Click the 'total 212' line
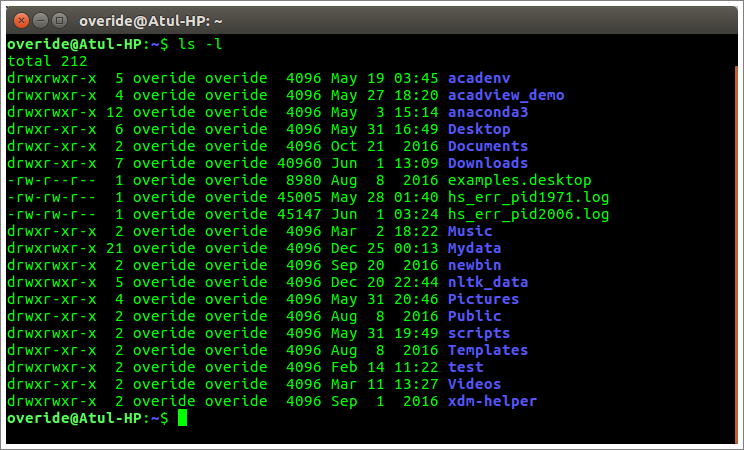744x450 pixels. (47, 61)
